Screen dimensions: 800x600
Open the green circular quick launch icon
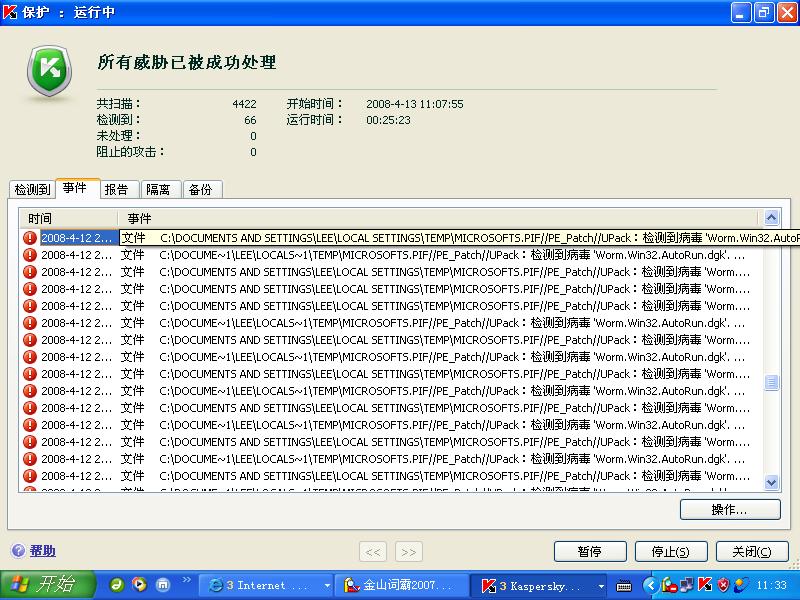[x=117, y=585]
